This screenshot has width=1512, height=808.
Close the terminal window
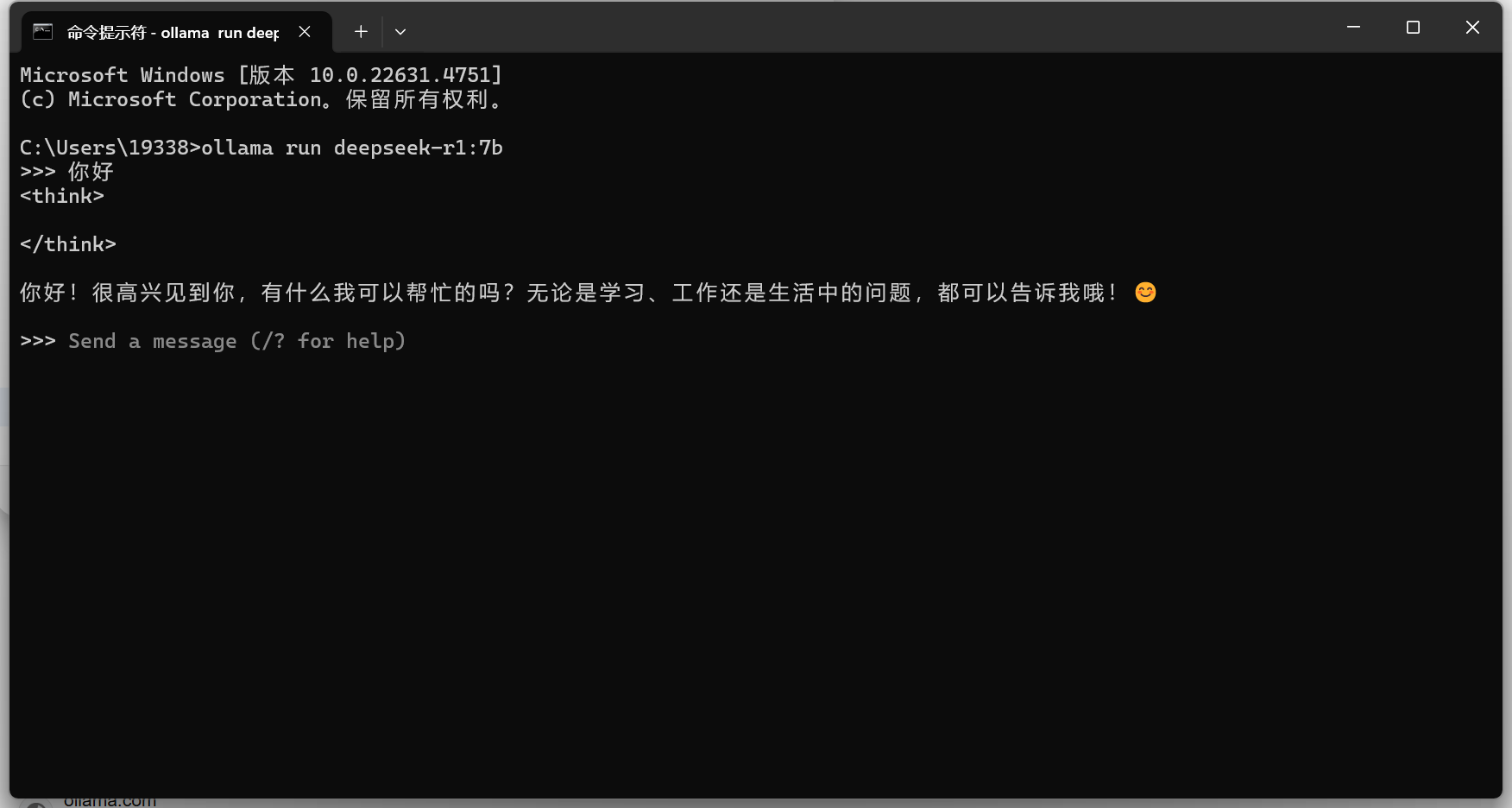tap(1472, 28)
